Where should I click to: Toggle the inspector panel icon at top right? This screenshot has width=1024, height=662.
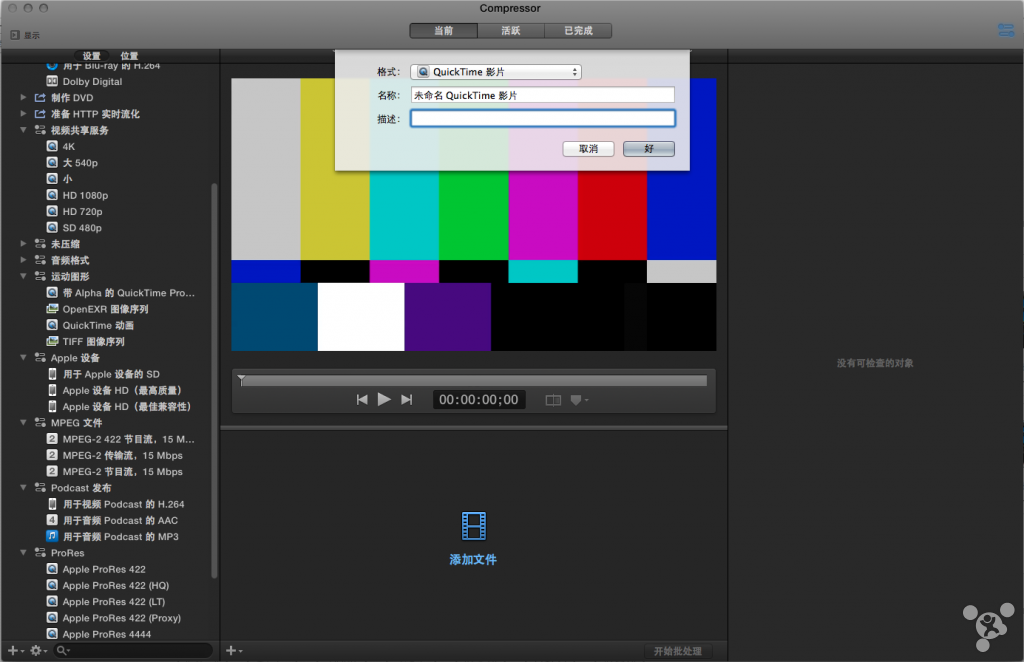click(x=1006, y=31)
